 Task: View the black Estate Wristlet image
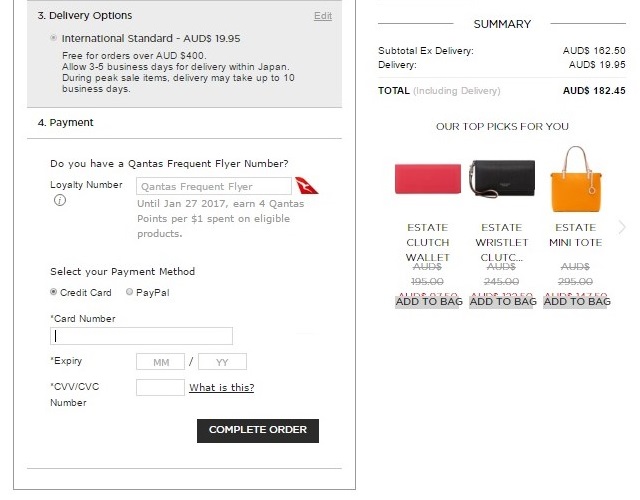pyautogui.click(x=502, y=179)
